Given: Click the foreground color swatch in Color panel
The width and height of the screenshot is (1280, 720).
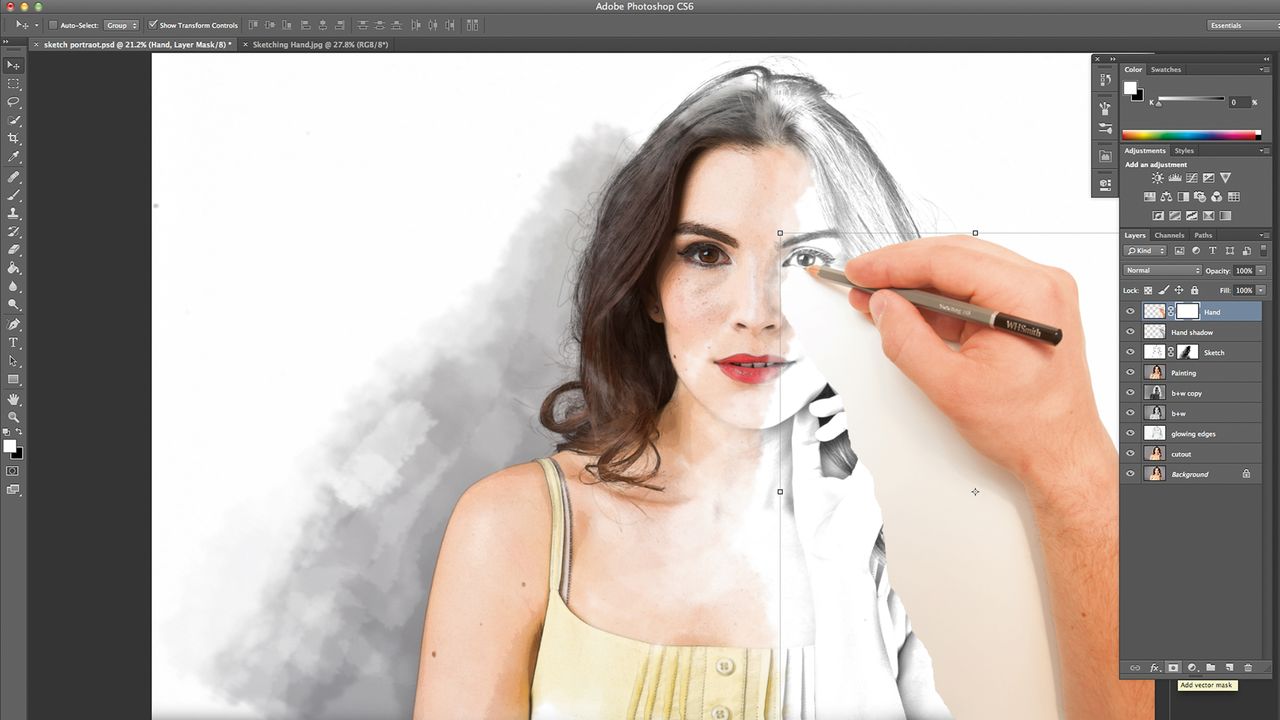Looking at the screenshot, I should [1130, 88].
